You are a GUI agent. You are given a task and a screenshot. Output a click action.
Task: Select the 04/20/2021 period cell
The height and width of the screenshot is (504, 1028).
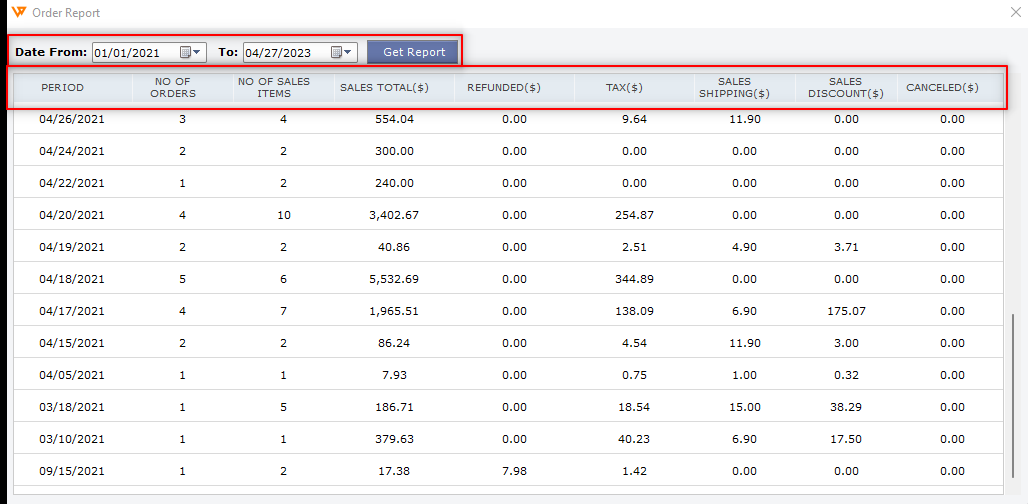coord(71,215)
